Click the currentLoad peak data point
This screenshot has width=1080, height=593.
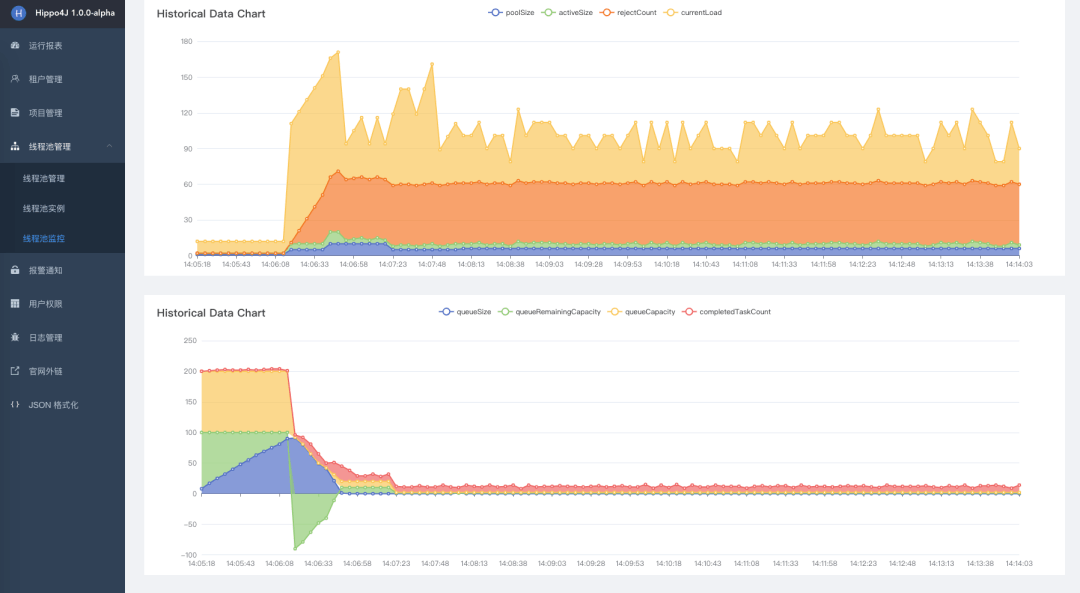pyautogui.click(x=338, y=52)
